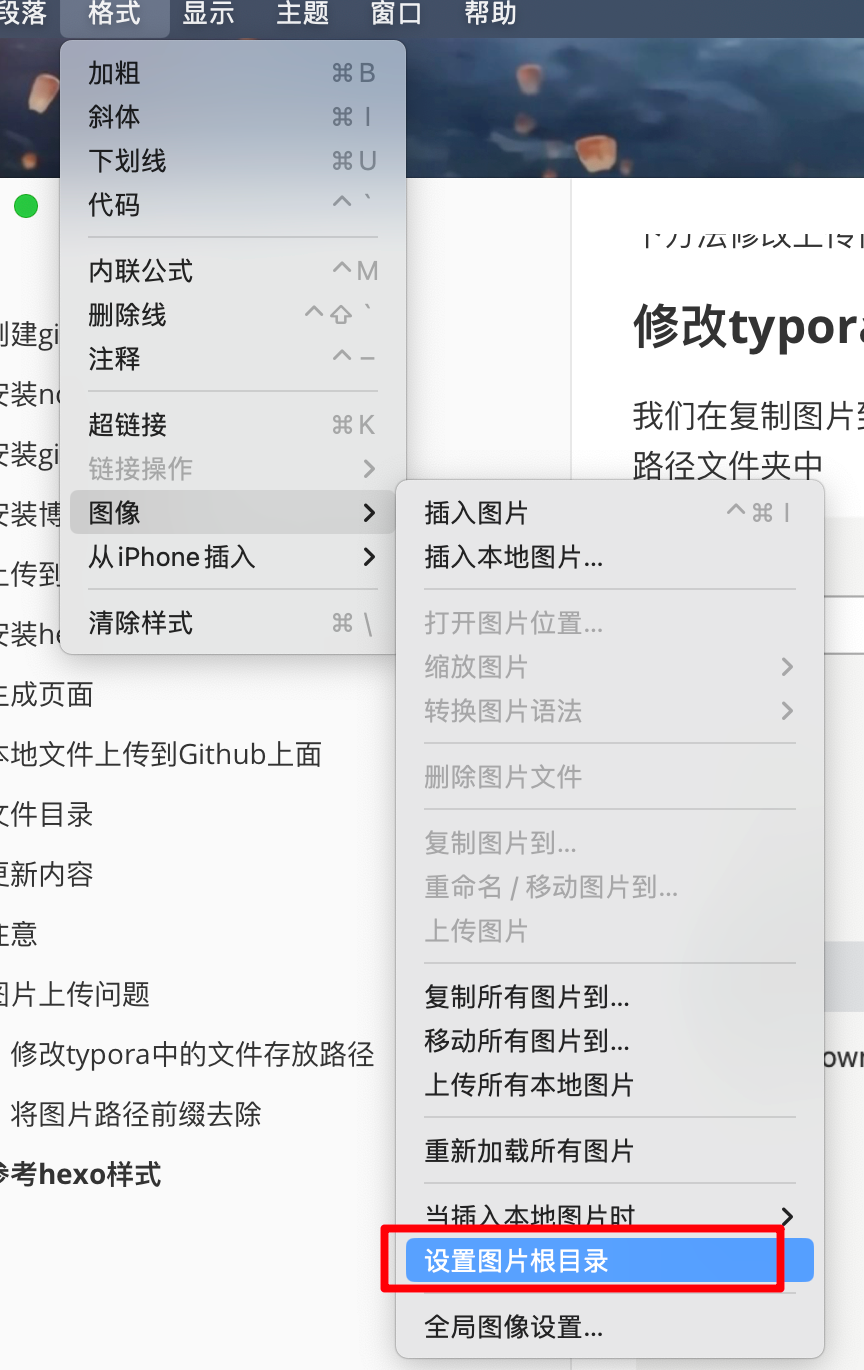Image resolution: width=864 pixels, height=1370 pixels.
Task: Go to 参考hexo样式 outline entry
Action: 82,1174
